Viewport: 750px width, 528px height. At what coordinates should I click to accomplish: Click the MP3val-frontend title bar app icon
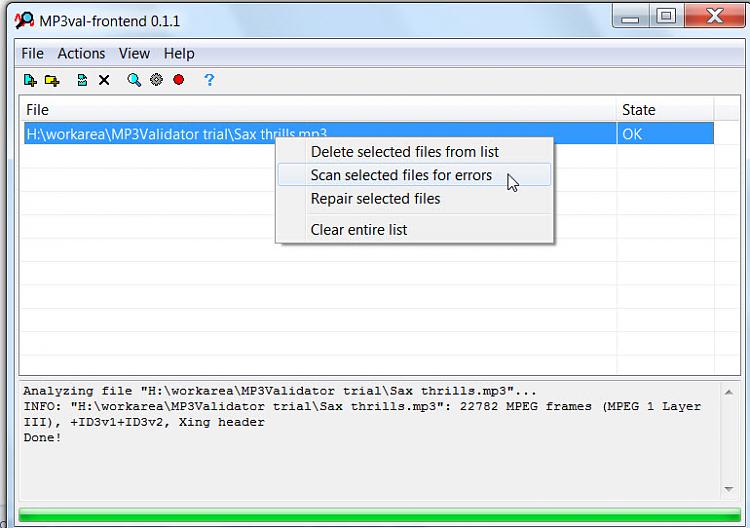coord(24,20)
